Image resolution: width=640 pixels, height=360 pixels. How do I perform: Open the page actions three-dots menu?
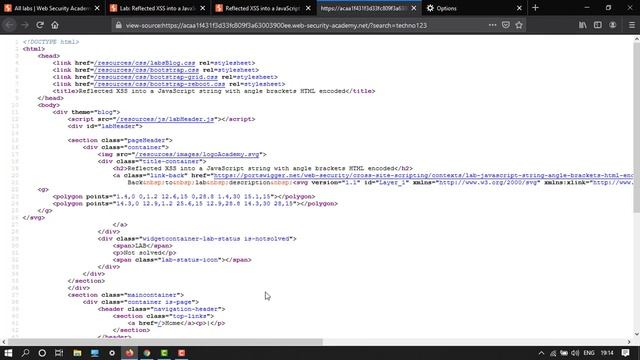click(x=492, y=25)
